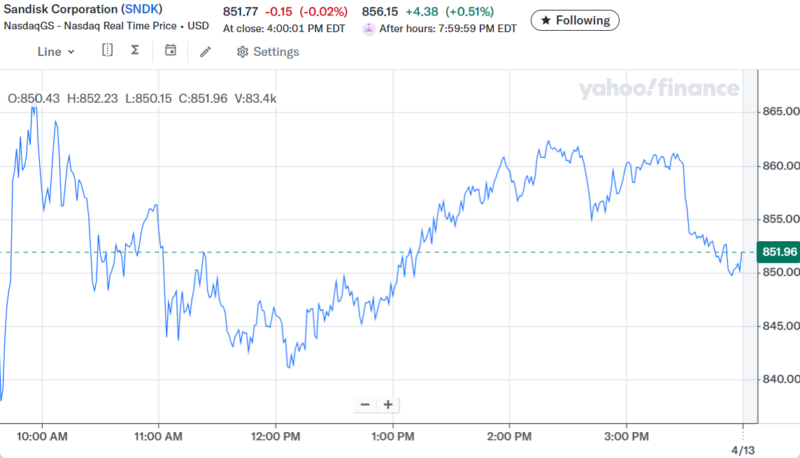Click the SNDK ticker symbol link
The image size is (800, 458).
coord(139,9)
